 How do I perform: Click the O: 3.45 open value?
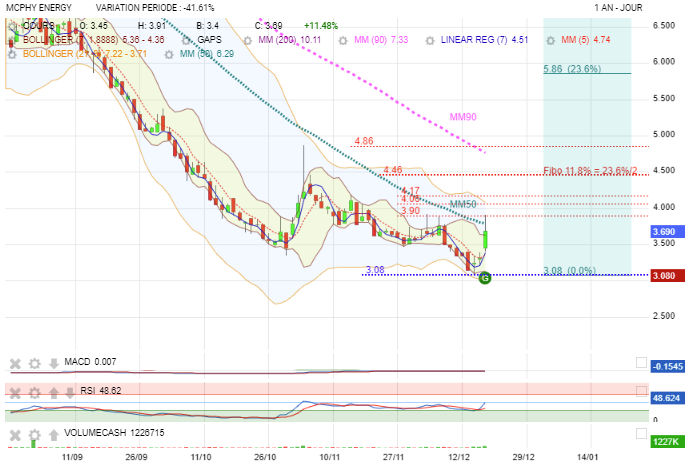click(94, 25)
